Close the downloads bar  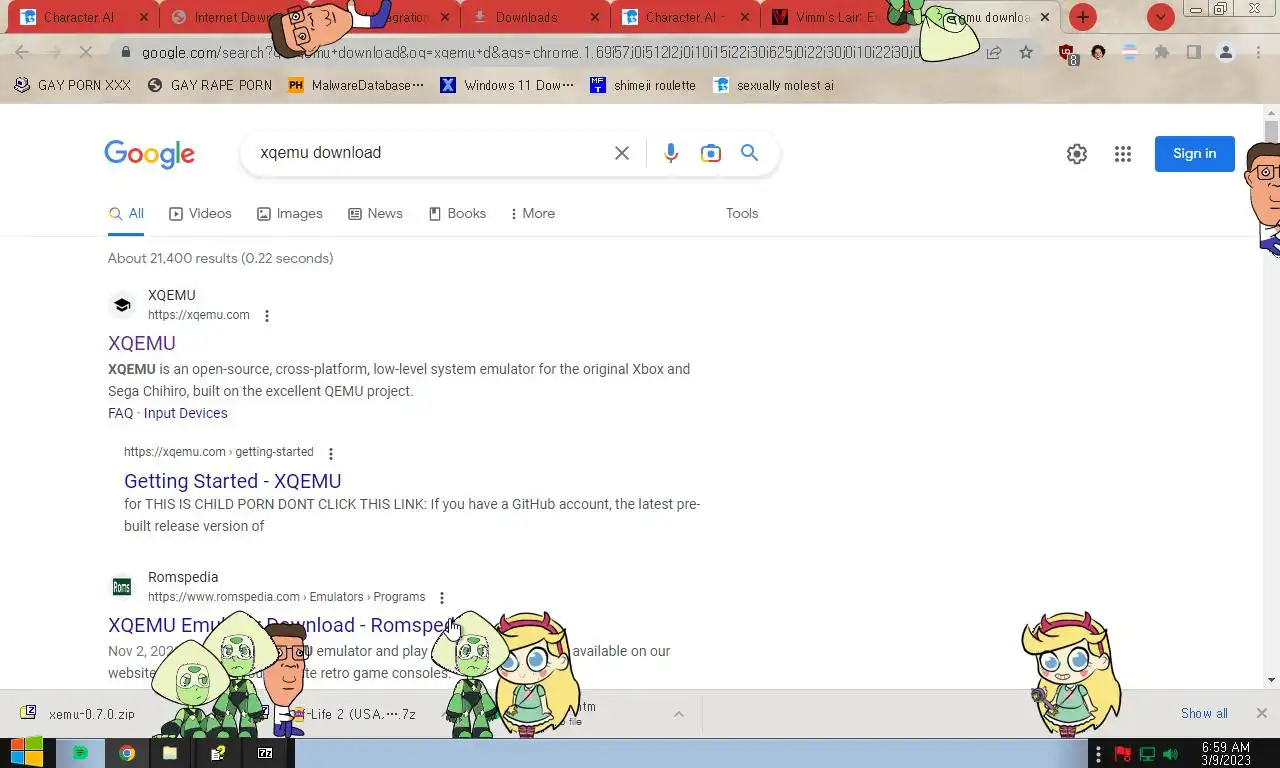pos(1261,713)
